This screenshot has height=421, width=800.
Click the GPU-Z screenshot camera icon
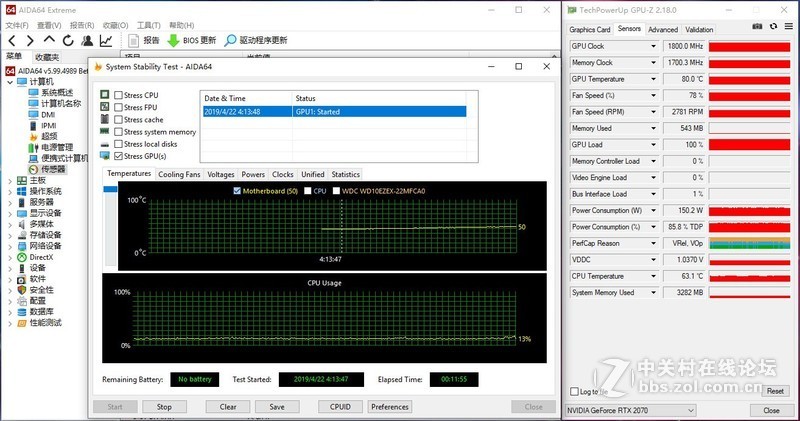pyautogui.click(x=756, y=29)
